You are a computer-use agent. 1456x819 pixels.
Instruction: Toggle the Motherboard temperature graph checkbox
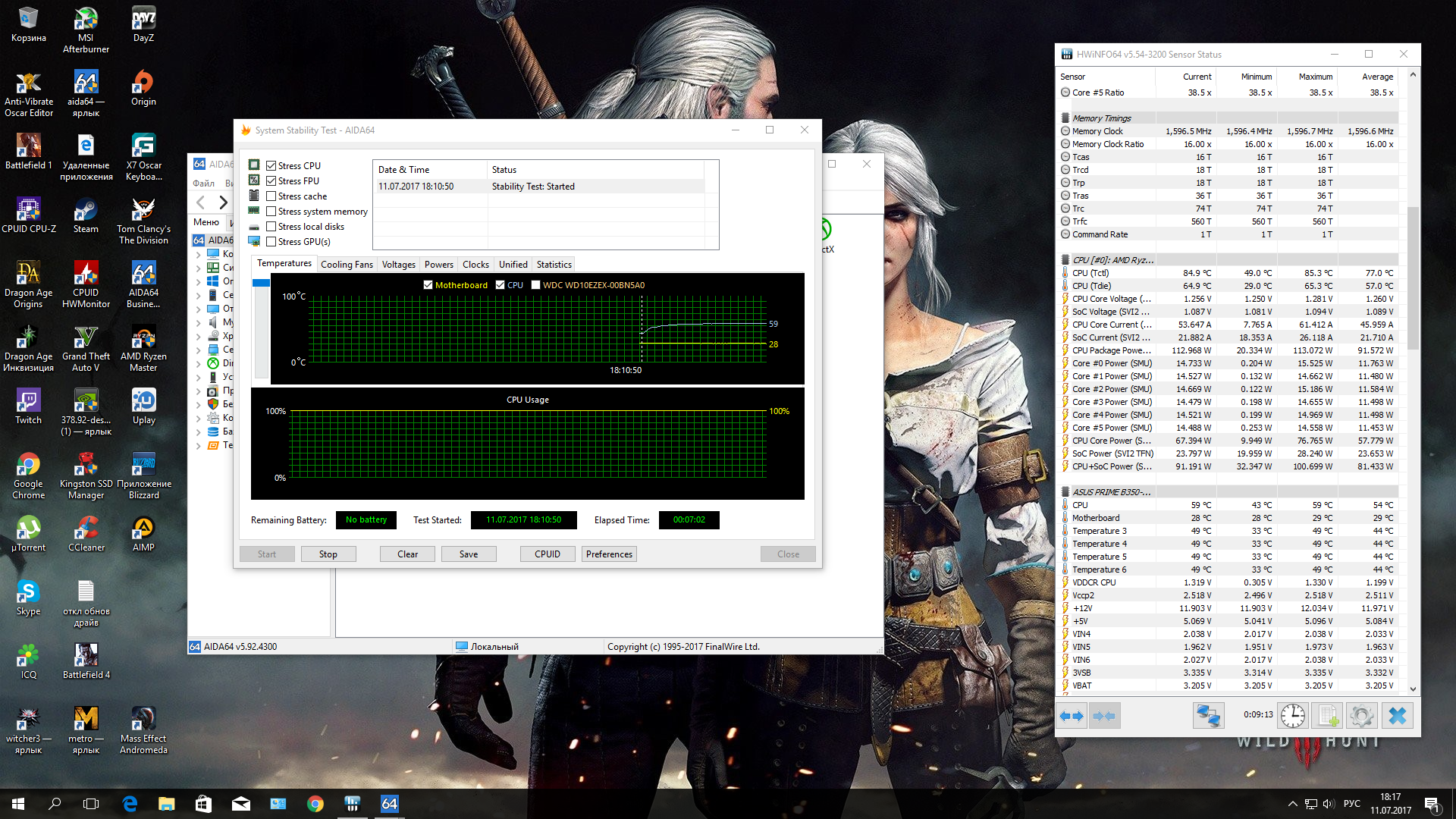pyautogui.click(x=428, y=285)
